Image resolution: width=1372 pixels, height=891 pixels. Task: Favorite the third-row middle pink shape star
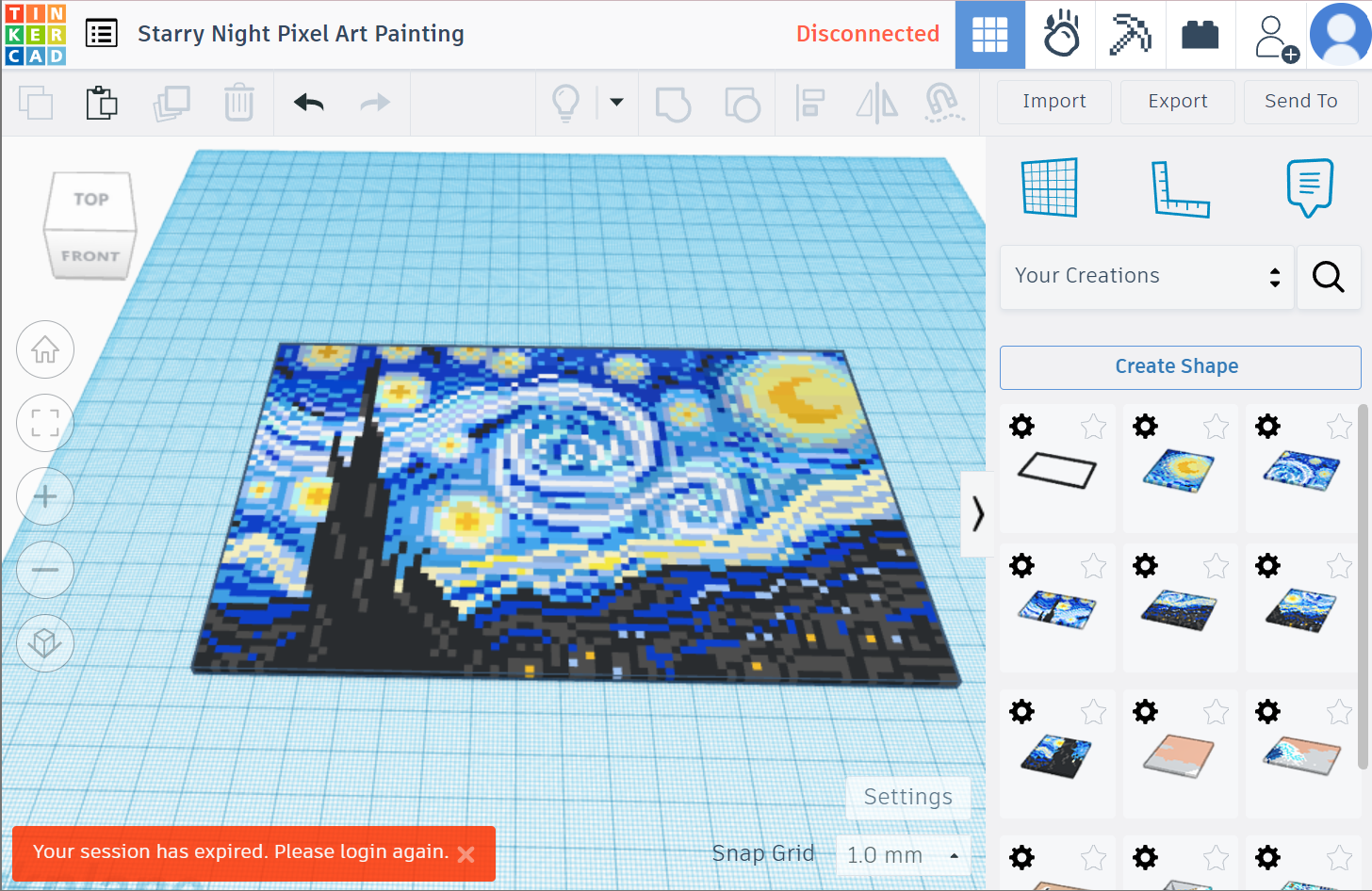pos(1216,712)
